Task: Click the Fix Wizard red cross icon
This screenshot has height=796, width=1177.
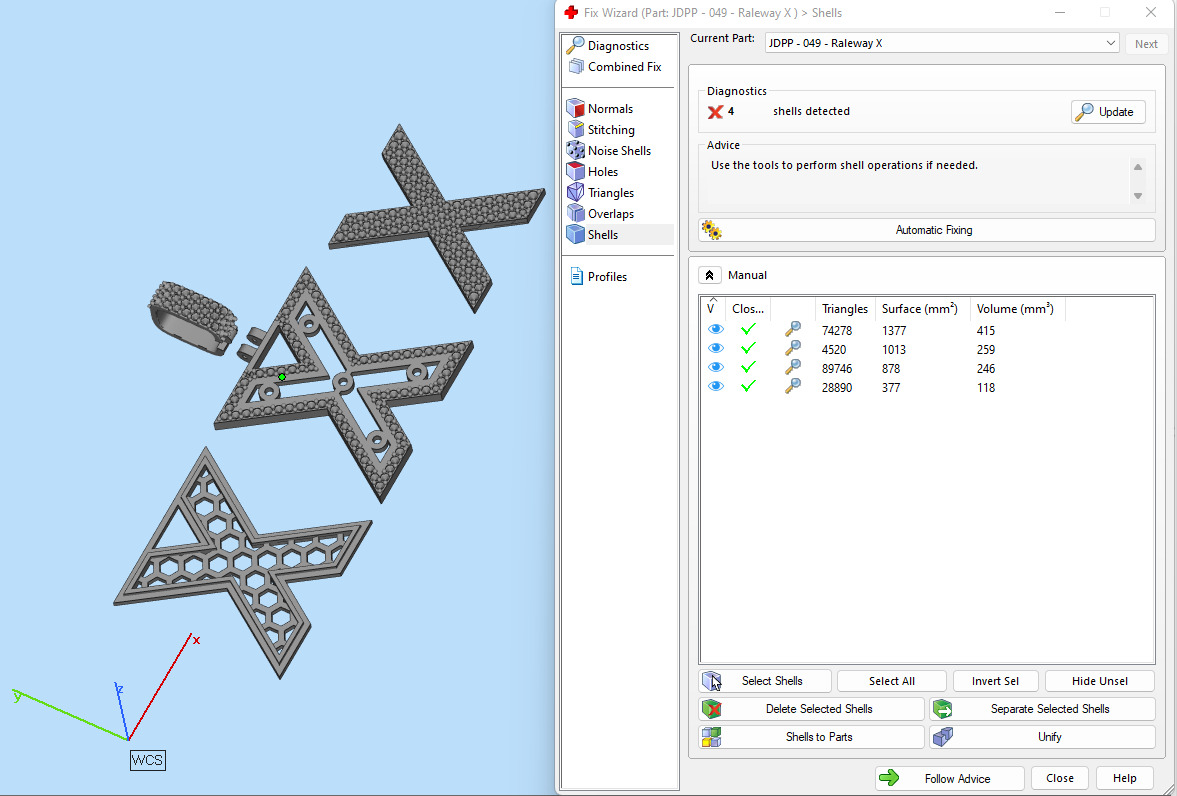Action: point(571,13)
